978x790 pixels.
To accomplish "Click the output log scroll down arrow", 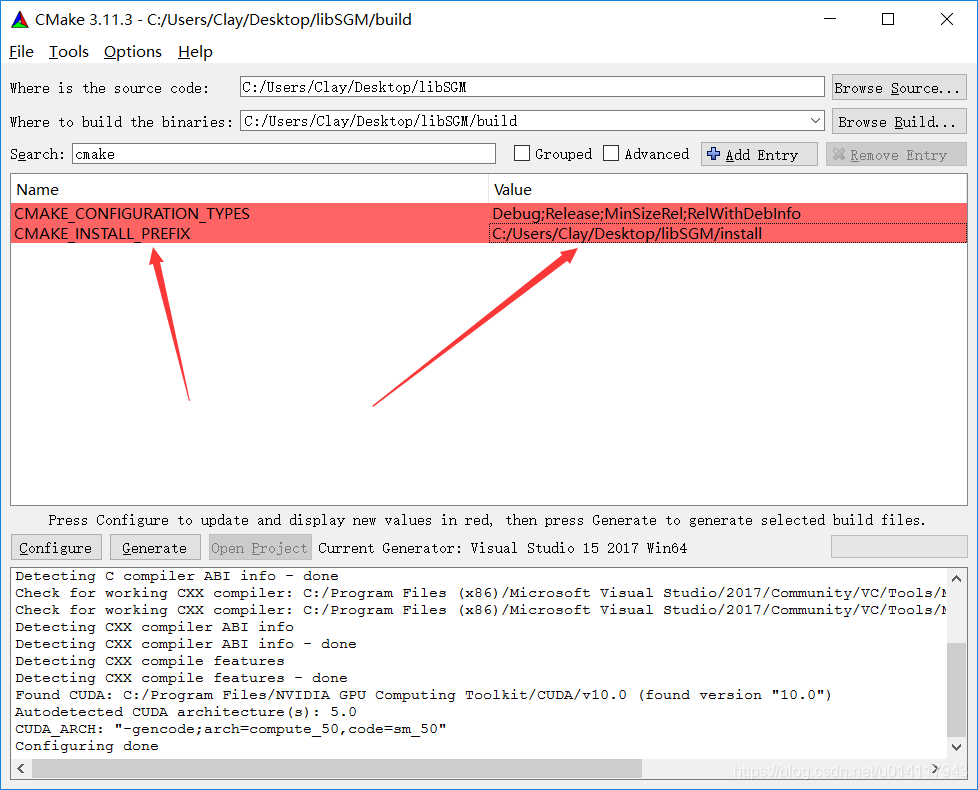I will click(956, 747).
